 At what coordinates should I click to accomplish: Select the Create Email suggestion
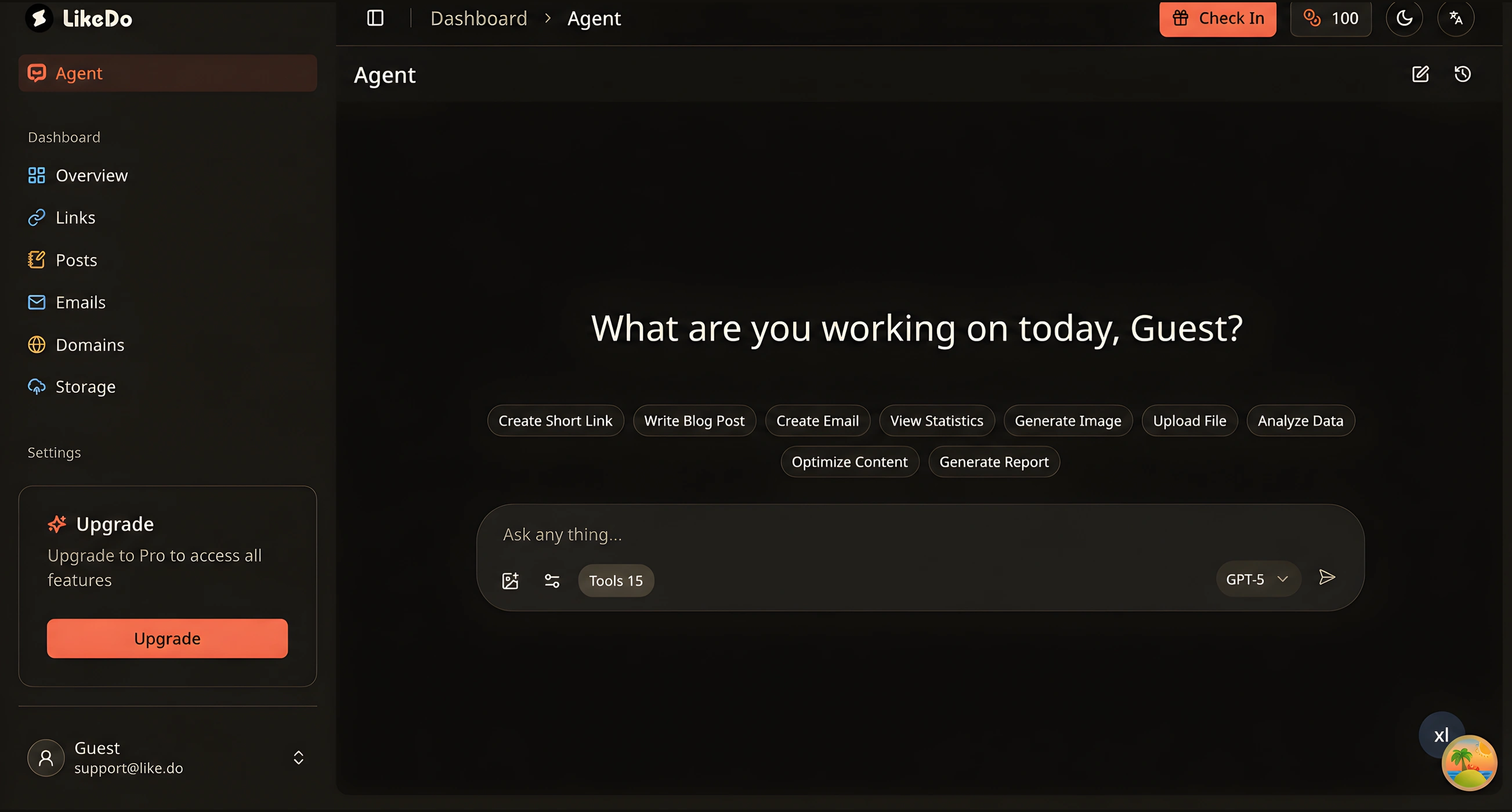817,421
